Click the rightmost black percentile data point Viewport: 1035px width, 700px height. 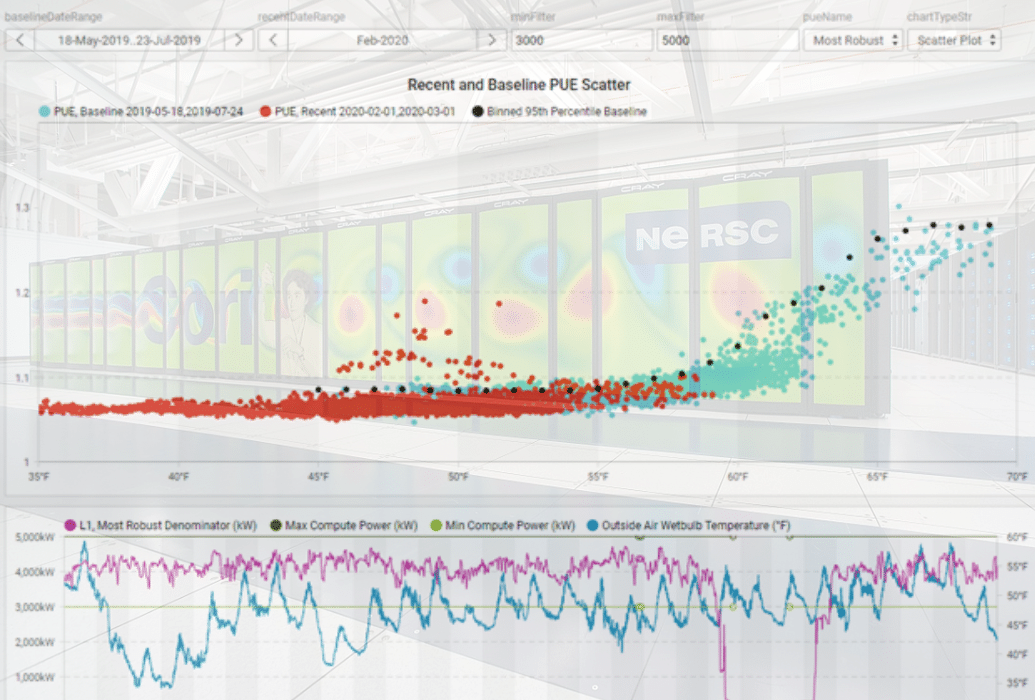[990, 226]
